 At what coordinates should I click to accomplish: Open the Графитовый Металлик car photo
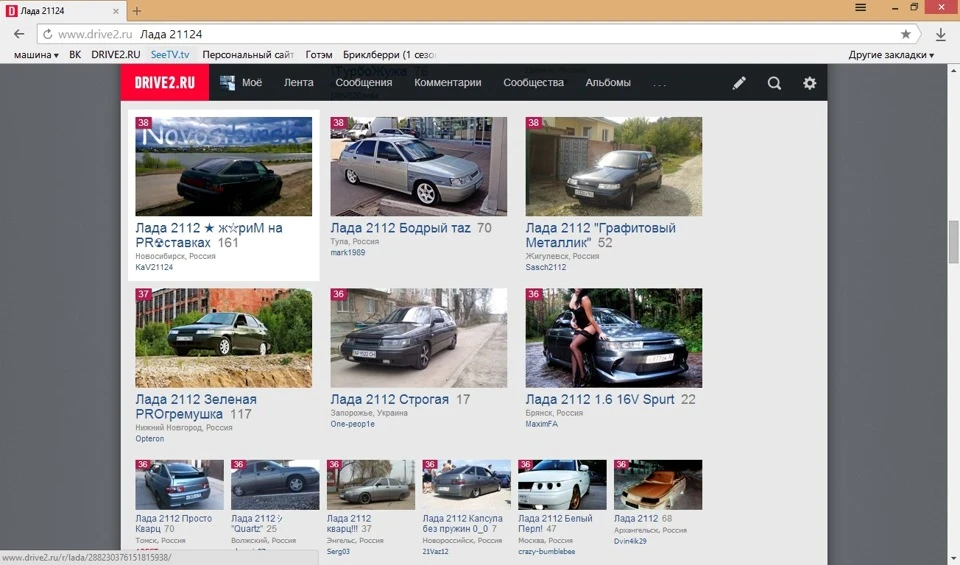pyautogui.click(x=613, y=167)
